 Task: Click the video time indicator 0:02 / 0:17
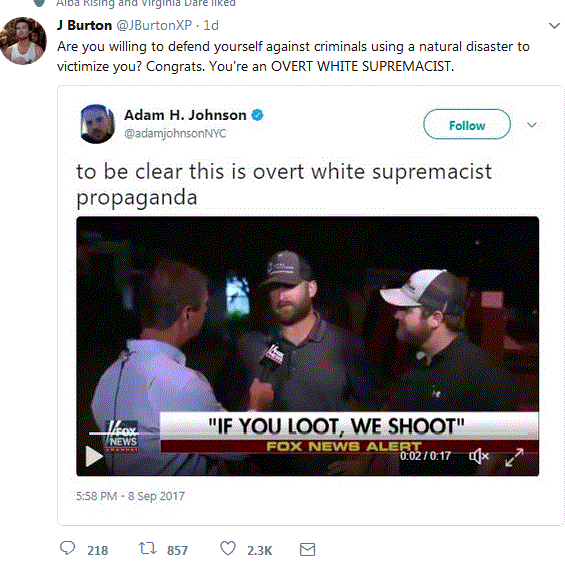[425, 456]
